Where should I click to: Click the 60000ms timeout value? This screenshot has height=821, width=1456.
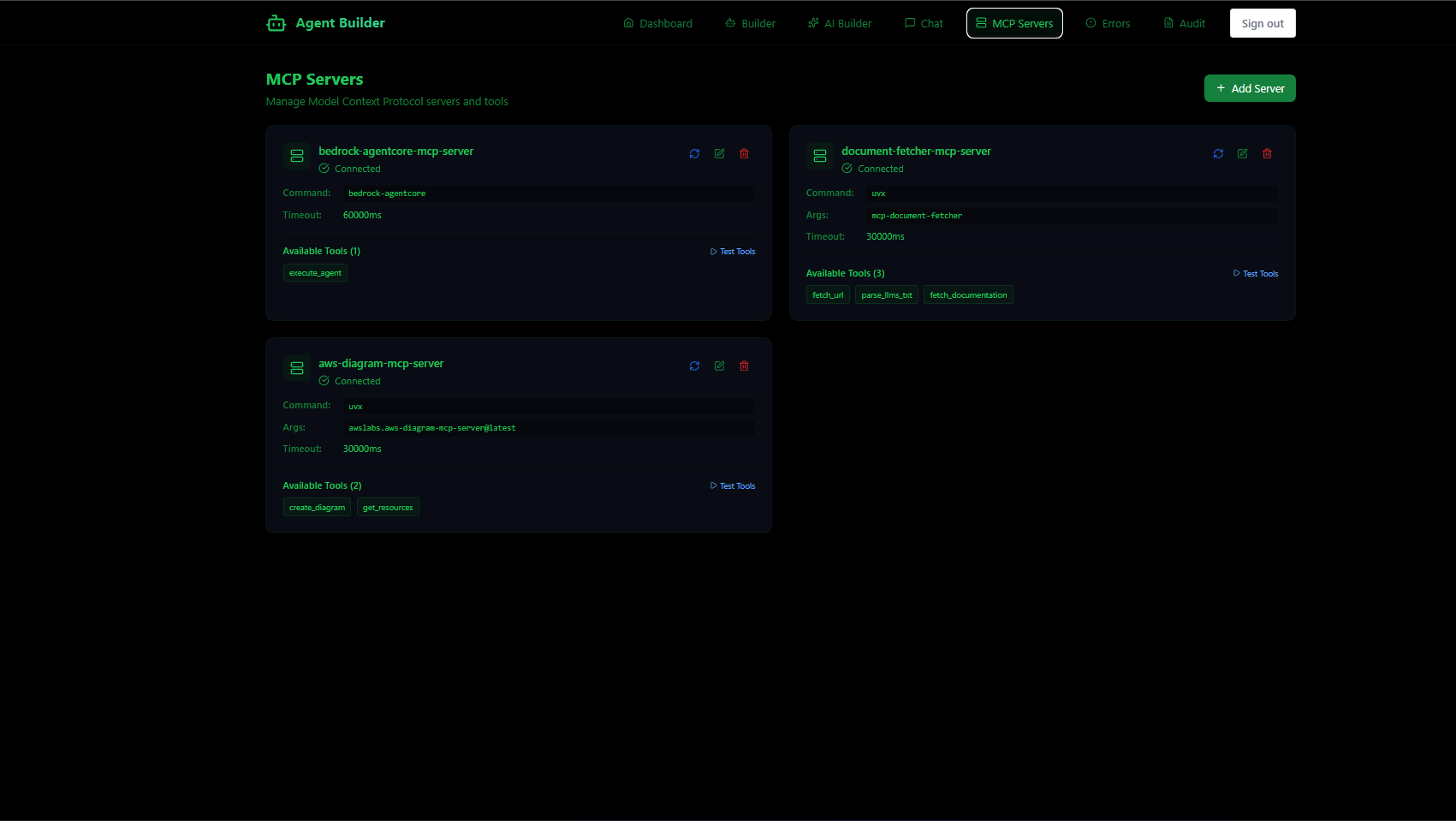click(x=362, y=216)
